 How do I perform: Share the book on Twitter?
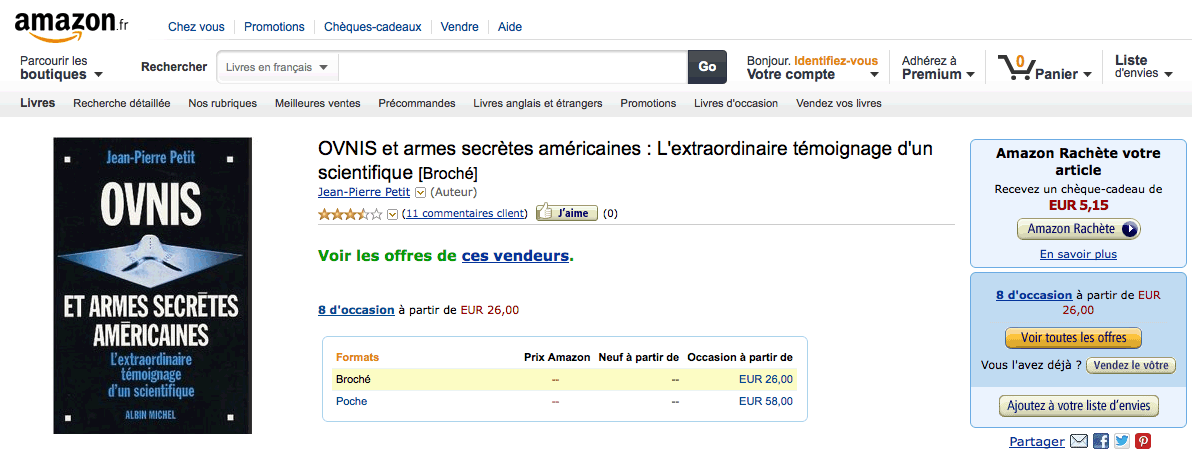click(x=1122, y=441)
